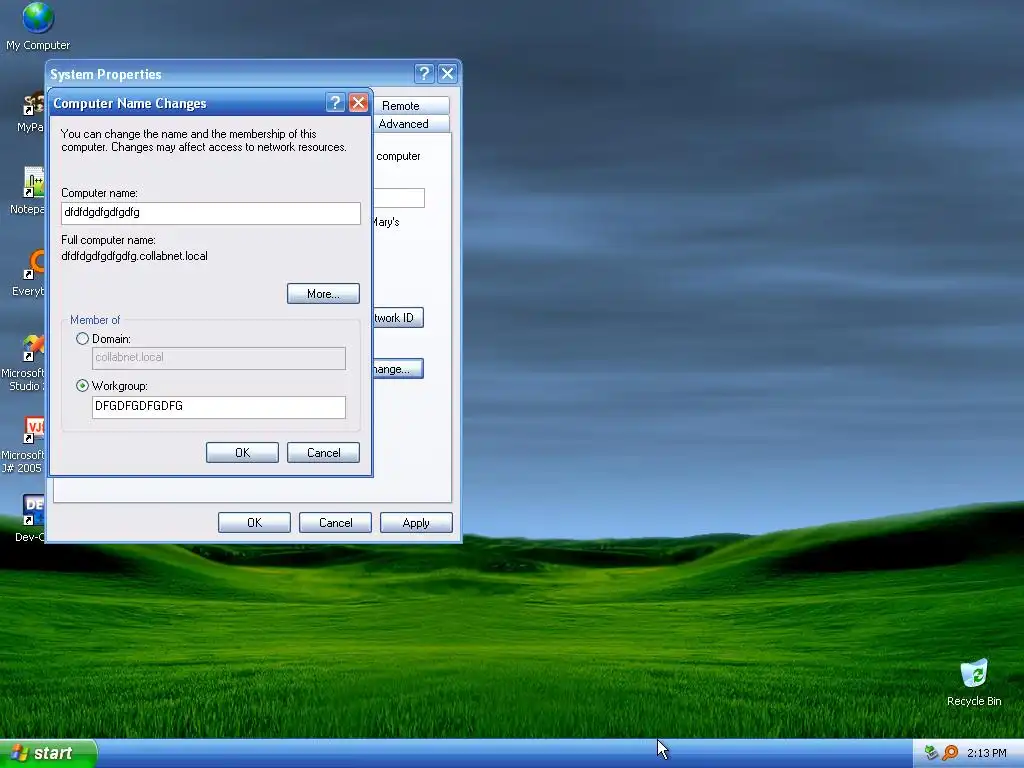Select the Workgroup radio button
Screen dimensions: 1024x768
[82, 386]
